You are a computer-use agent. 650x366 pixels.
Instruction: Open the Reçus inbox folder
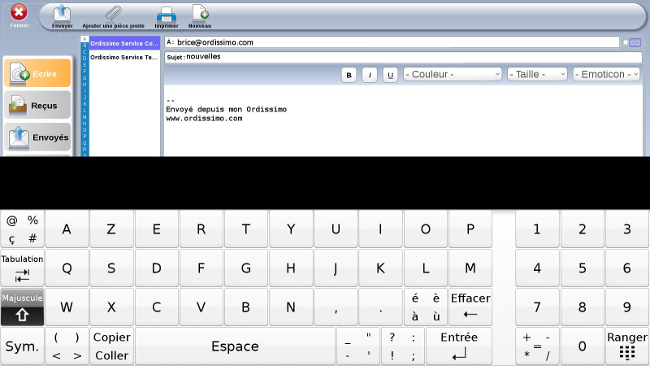pyautogui.click(x=38, y=105)
